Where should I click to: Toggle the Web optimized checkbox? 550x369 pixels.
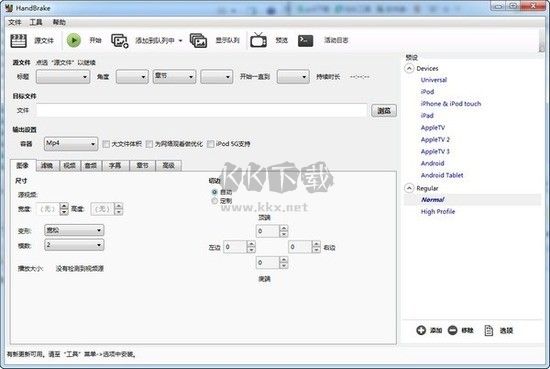coord(149,144)
